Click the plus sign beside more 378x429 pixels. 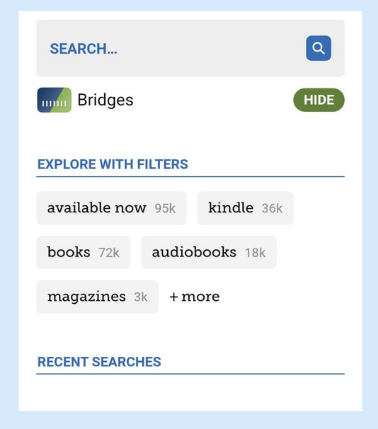coord(174,297)
